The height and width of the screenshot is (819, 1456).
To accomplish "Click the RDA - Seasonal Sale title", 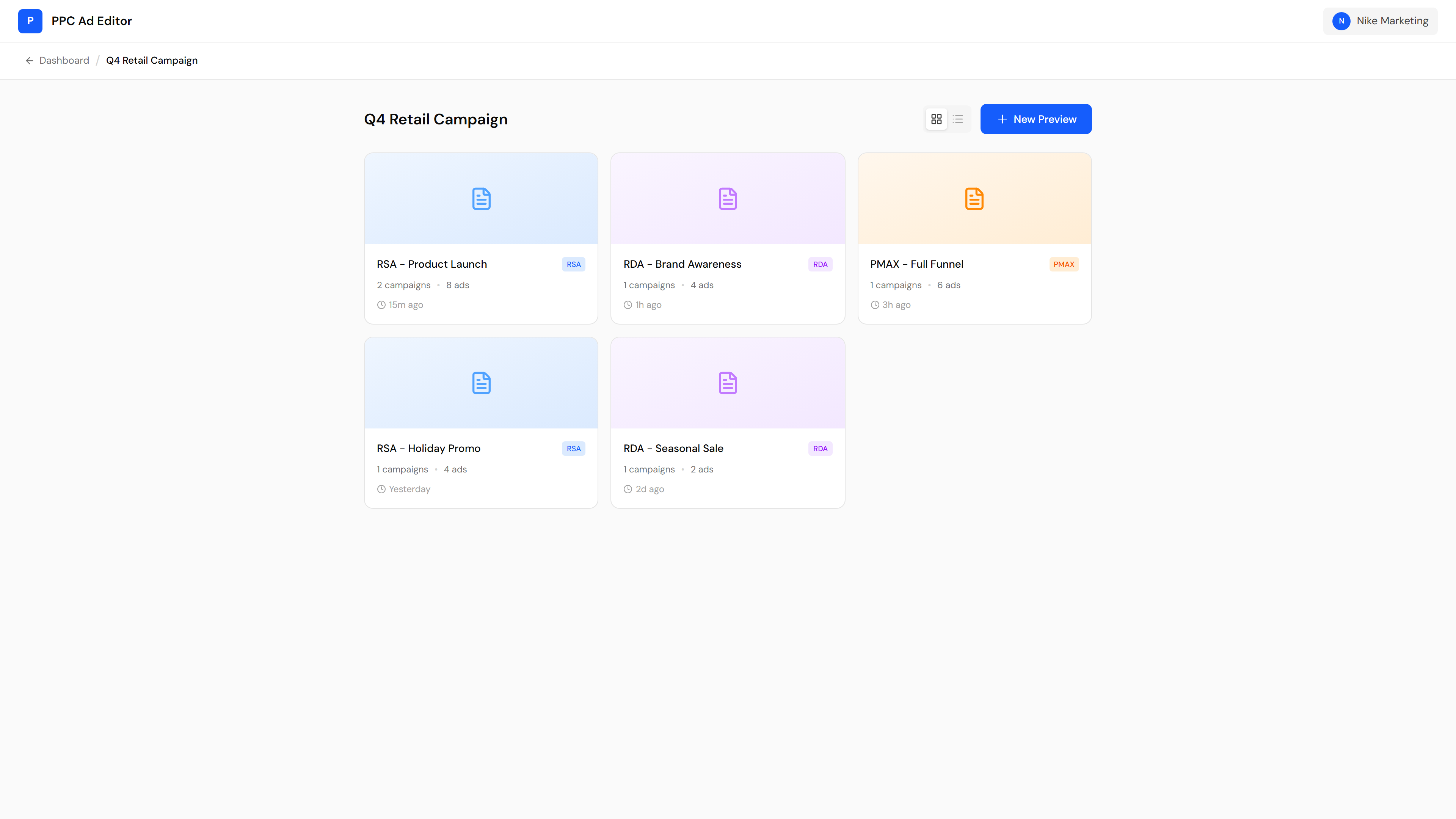I will (x=673, y=448).
